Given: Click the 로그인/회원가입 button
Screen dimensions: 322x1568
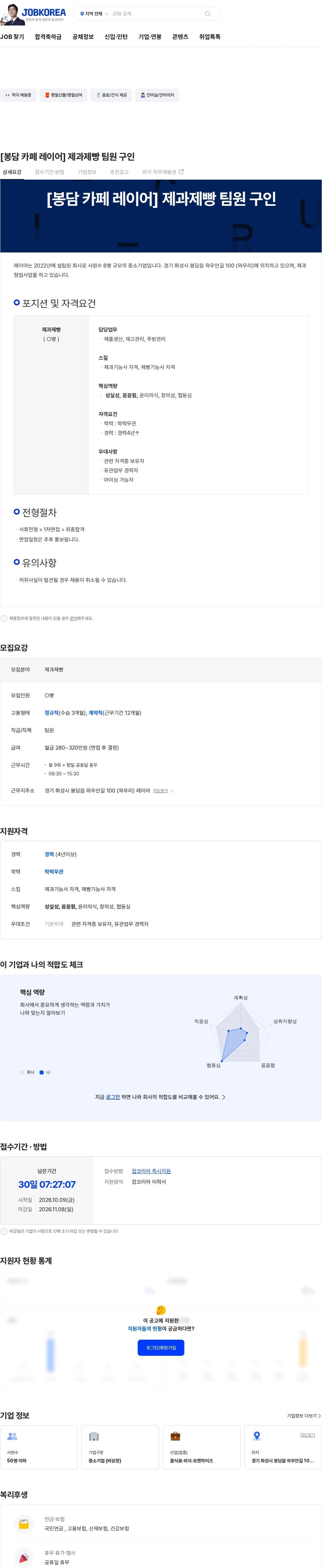Looking at the screenshot, I should pos(161,1348).
